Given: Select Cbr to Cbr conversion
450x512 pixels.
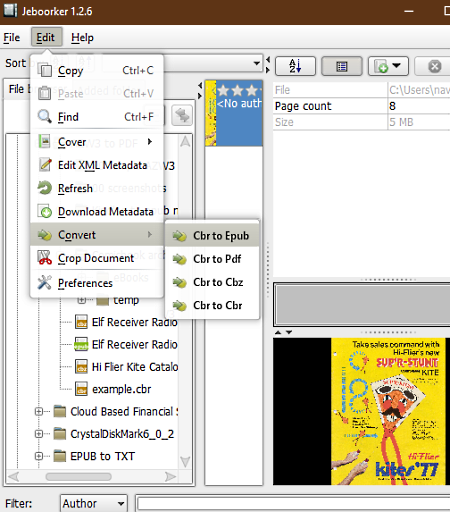Looking at the screenshot, I should coord(212,305).
